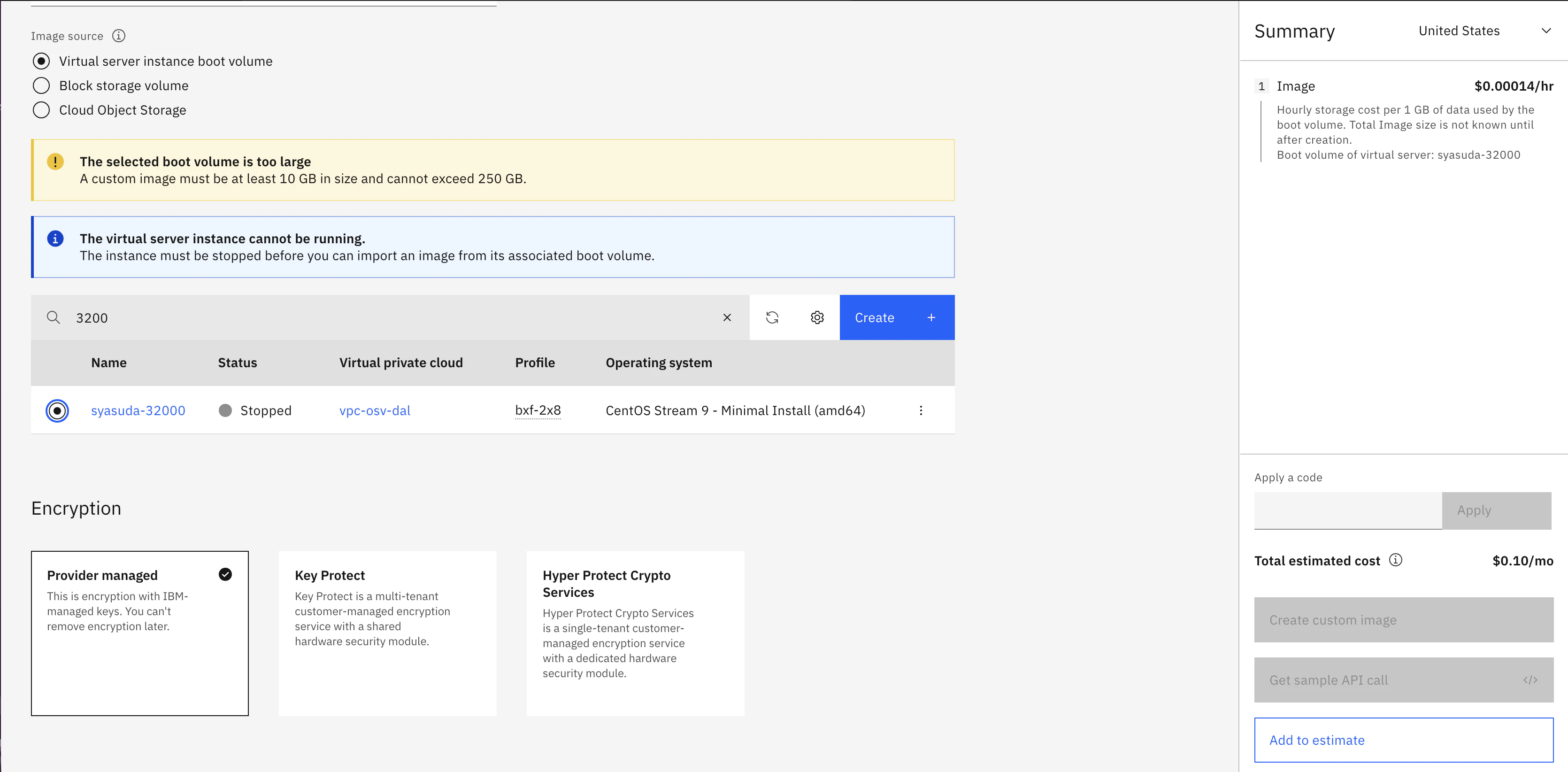Click the Create button with plus sign
Screen dimensions: 1568x772
pos(897,317)
